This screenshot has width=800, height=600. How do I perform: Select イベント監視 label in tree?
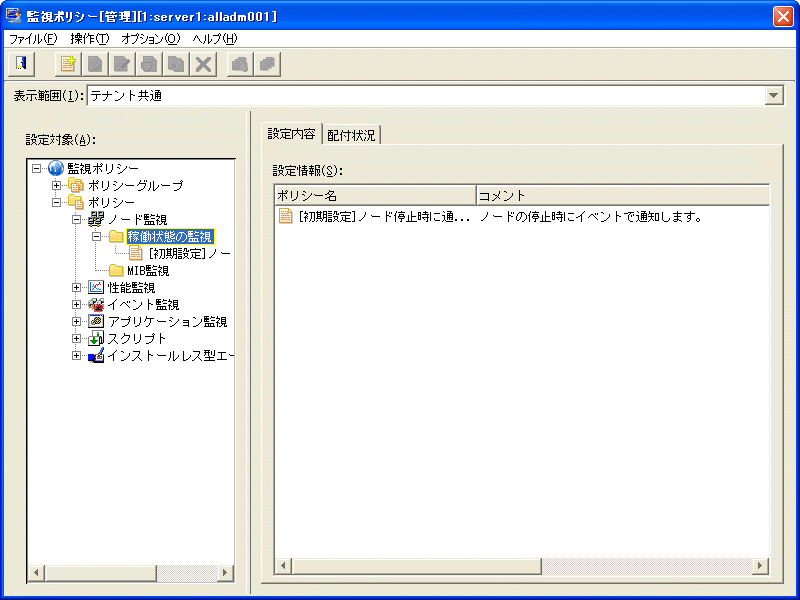pyautogui.click(x=143, y=305)
